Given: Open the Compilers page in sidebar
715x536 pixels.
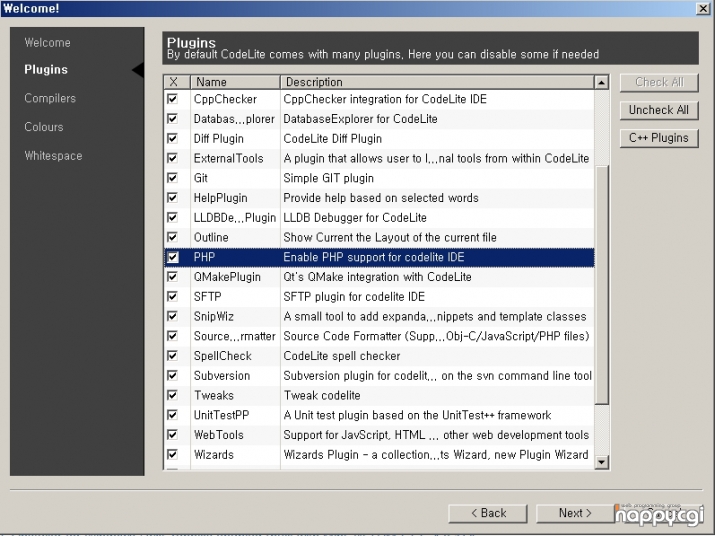Looking at the screenshot, I should coord(50,98).
